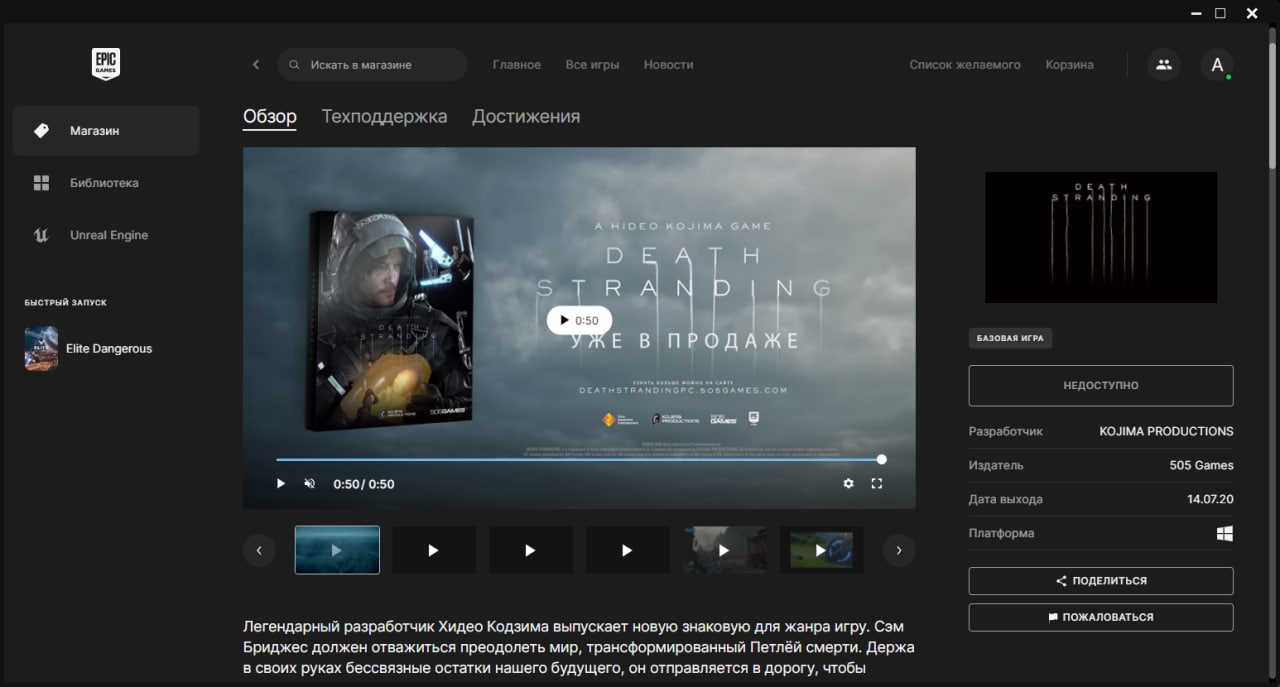Click the БАЗОВАЯ ИГРА badge
The width and height of the screenshot is (1280, 687).
pyautogui.click(x=1010, y=338)
